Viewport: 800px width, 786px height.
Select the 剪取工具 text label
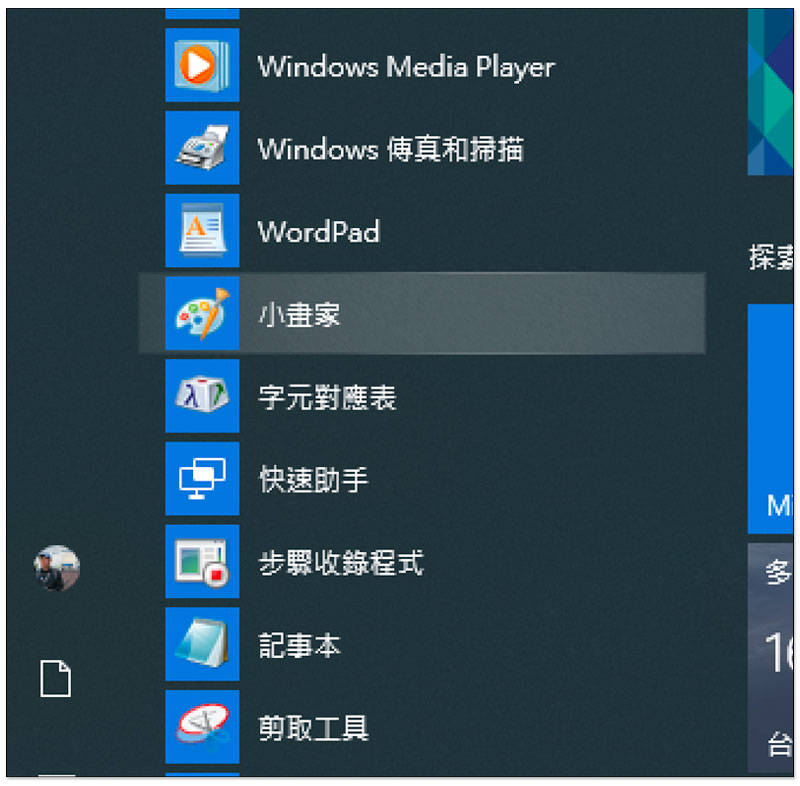[x=313, y=727]
